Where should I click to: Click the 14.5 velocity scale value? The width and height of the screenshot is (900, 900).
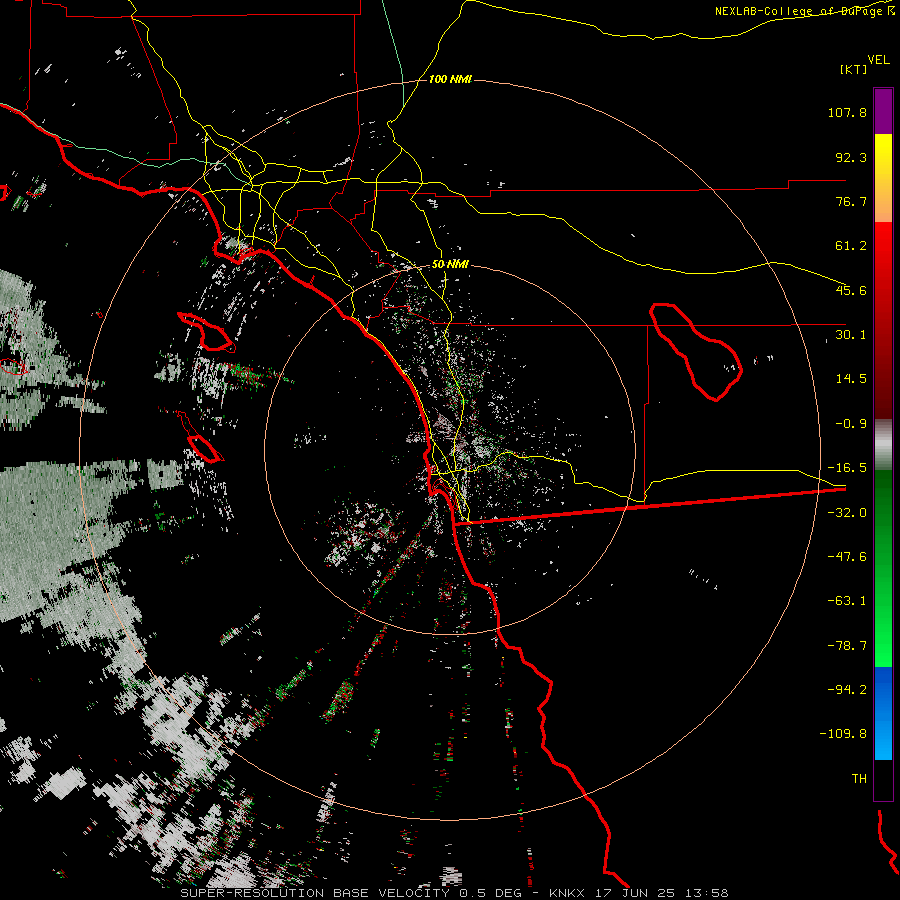click(x=851, y=379)
